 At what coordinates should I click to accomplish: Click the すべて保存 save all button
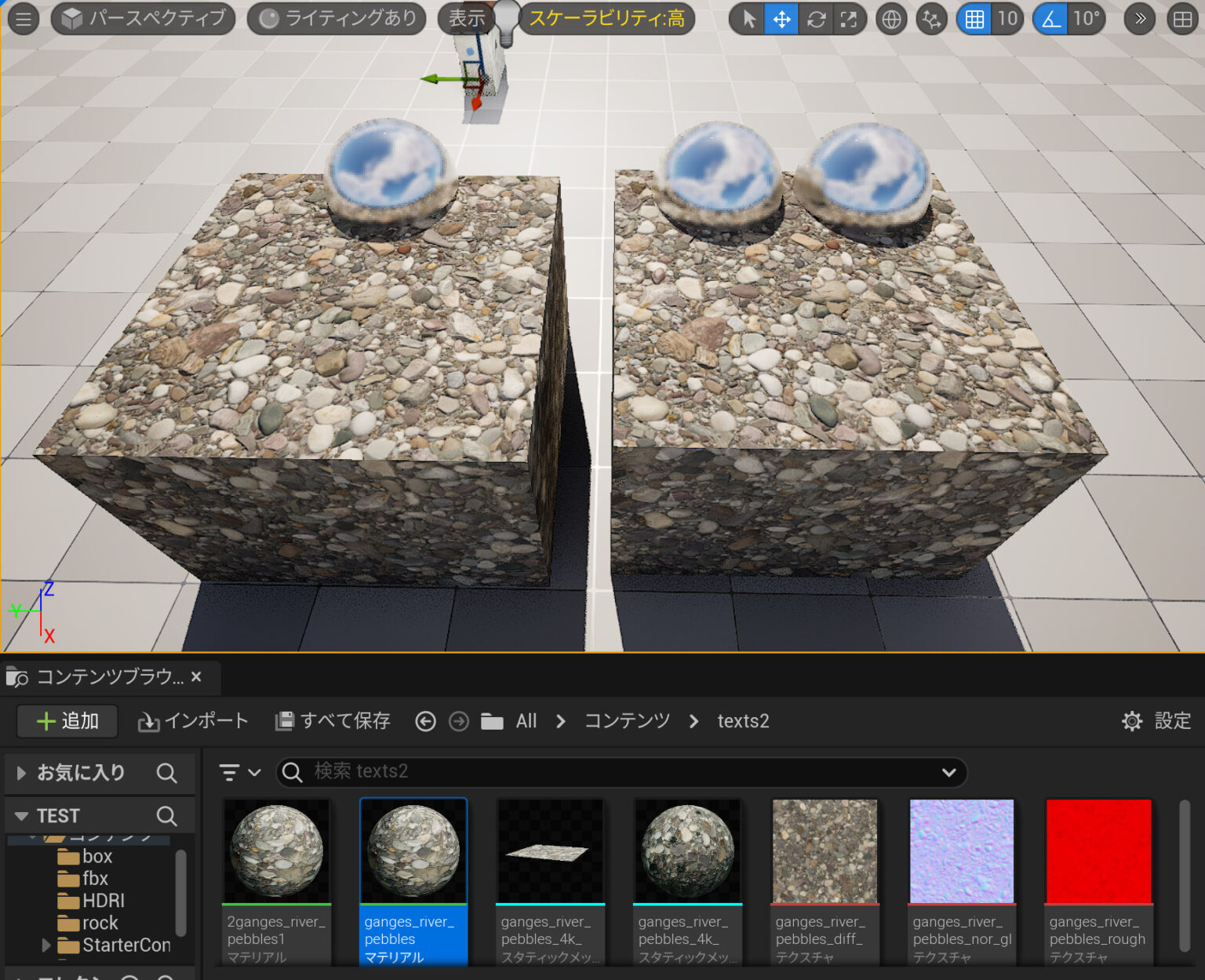click(332, 721)
